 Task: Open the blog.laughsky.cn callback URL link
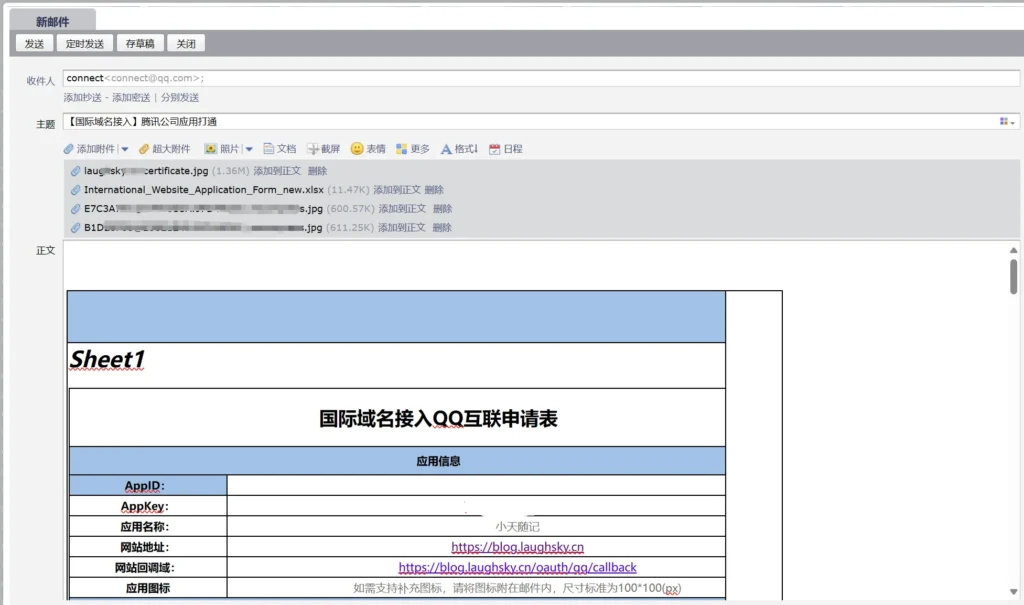coord(517,567)
